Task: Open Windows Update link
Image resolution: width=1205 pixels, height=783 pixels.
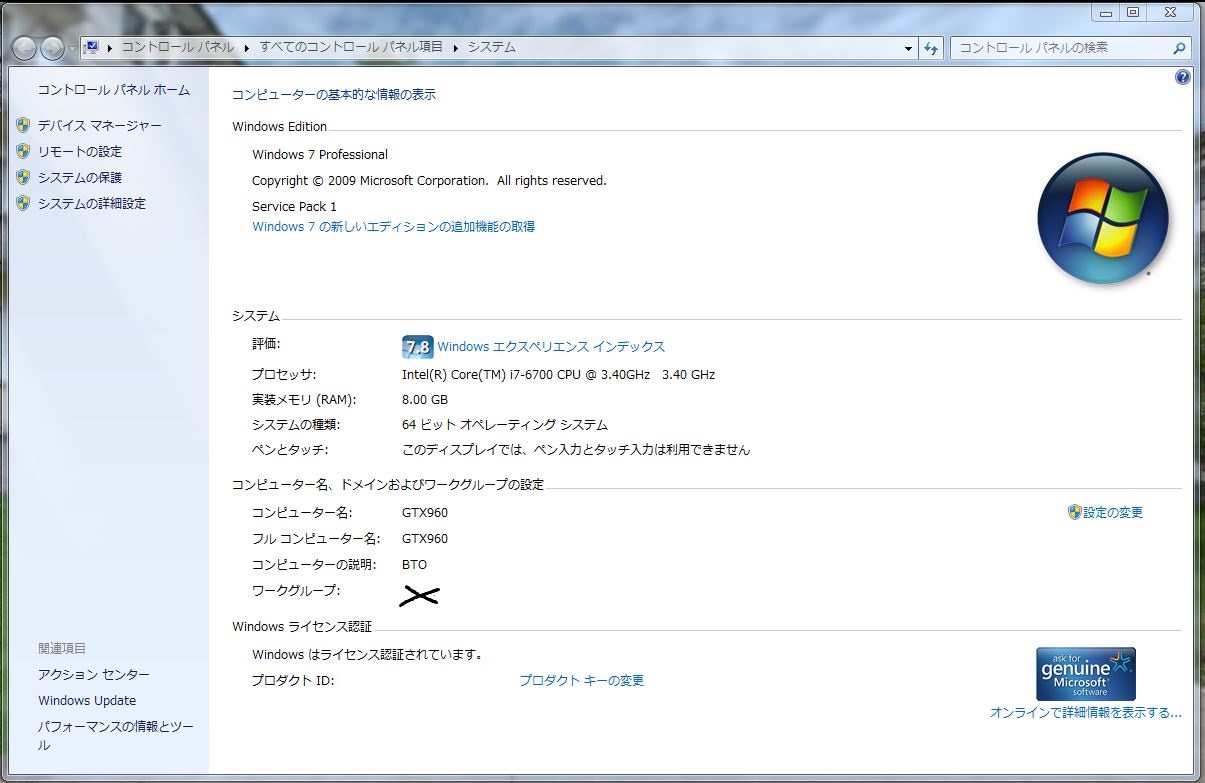Action: [x=87, y=701]
